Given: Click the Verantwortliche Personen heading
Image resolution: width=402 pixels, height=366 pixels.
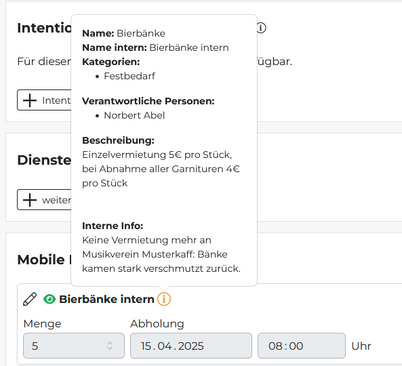Looking at the screenshot, I should (x=148, y=101).
